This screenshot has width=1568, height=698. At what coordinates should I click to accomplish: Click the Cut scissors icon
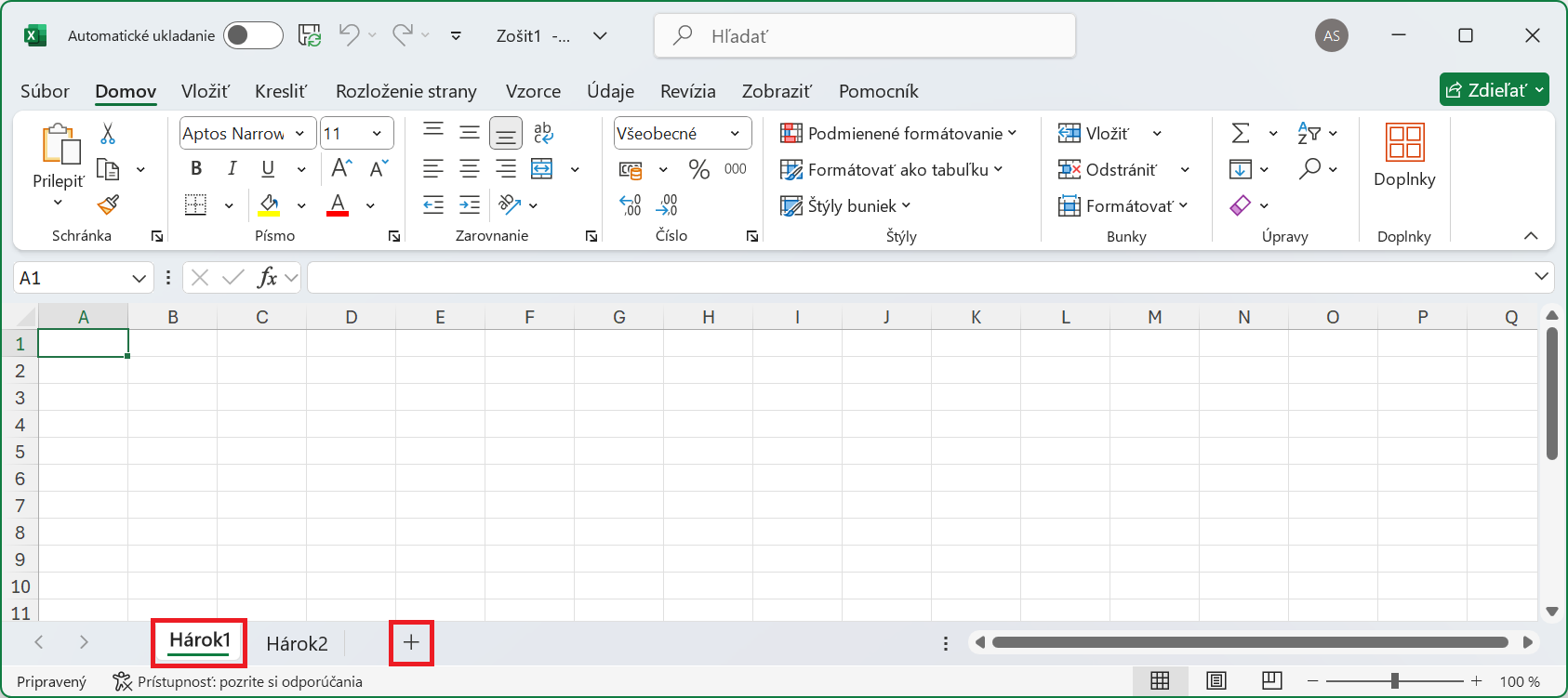click(x=108, y=134)
